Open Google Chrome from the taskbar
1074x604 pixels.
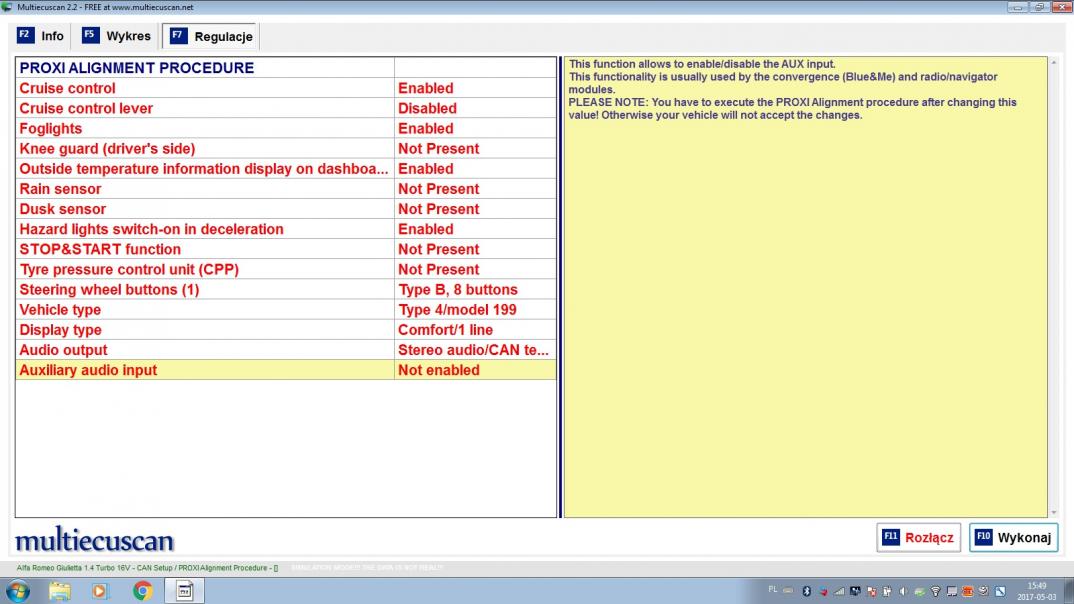click(x=142, y=590)
